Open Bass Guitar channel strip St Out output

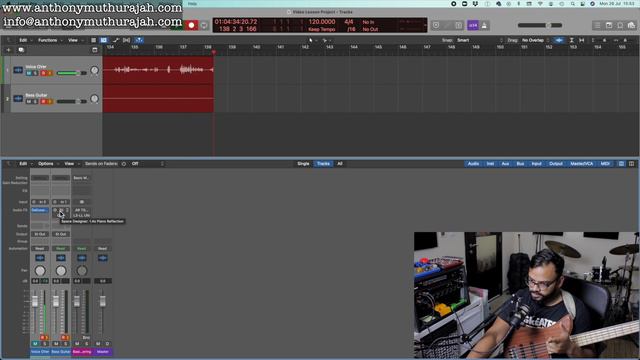(60, 234)
